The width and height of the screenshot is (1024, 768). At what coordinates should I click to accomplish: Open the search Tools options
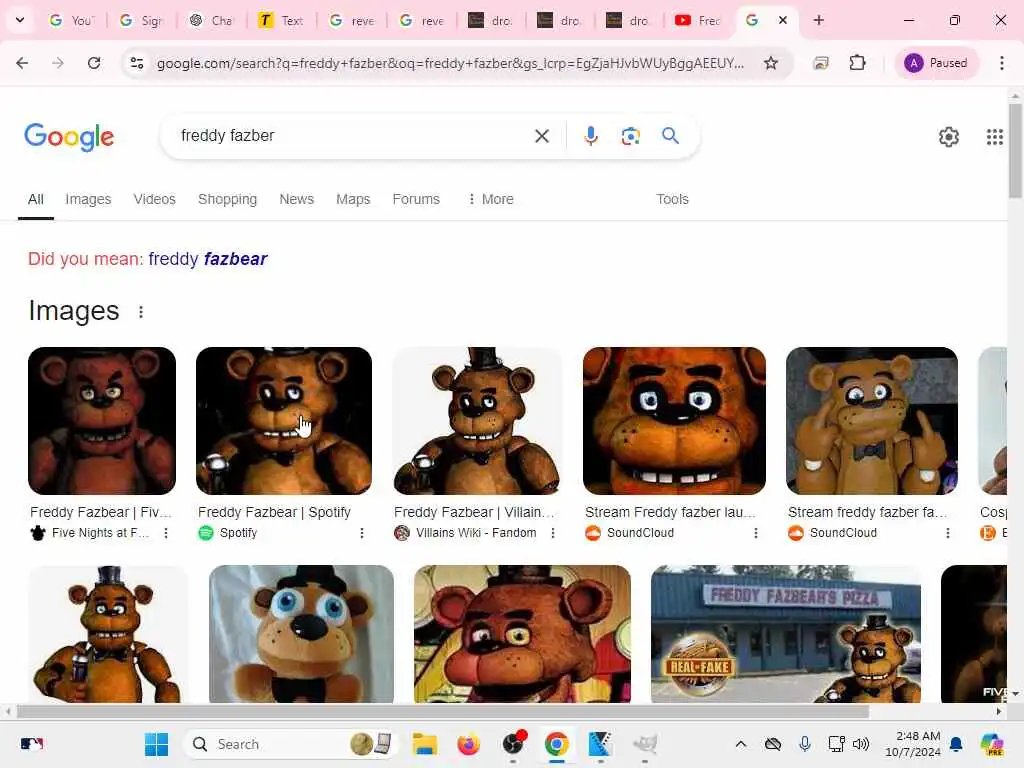pos(673,199)
